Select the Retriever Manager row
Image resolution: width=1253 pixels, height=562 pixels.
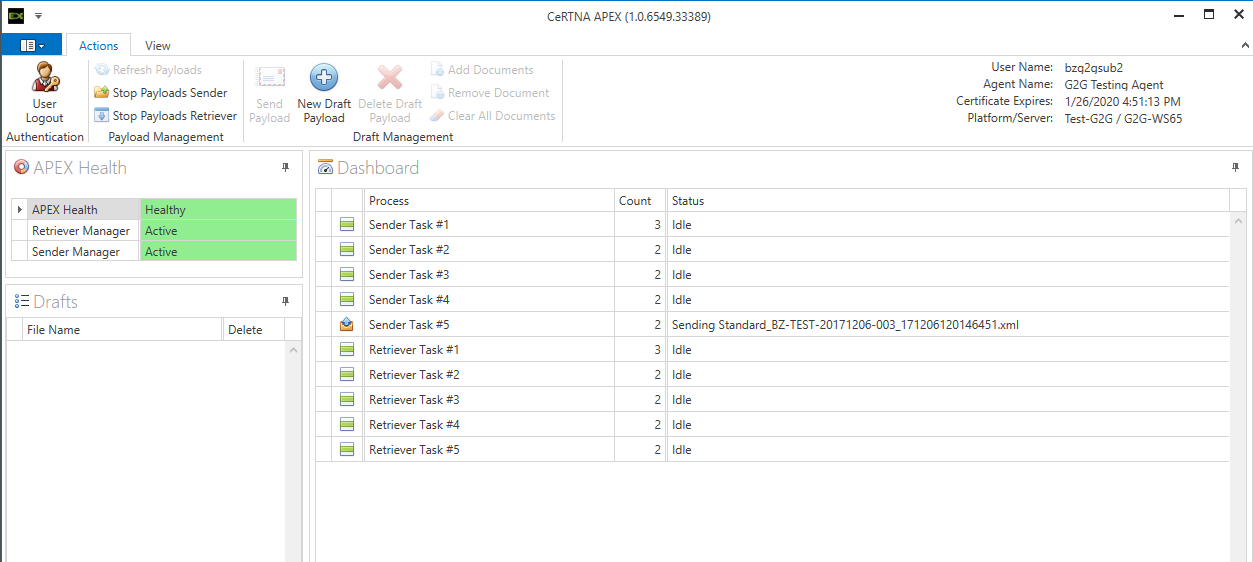pos(81,231)
